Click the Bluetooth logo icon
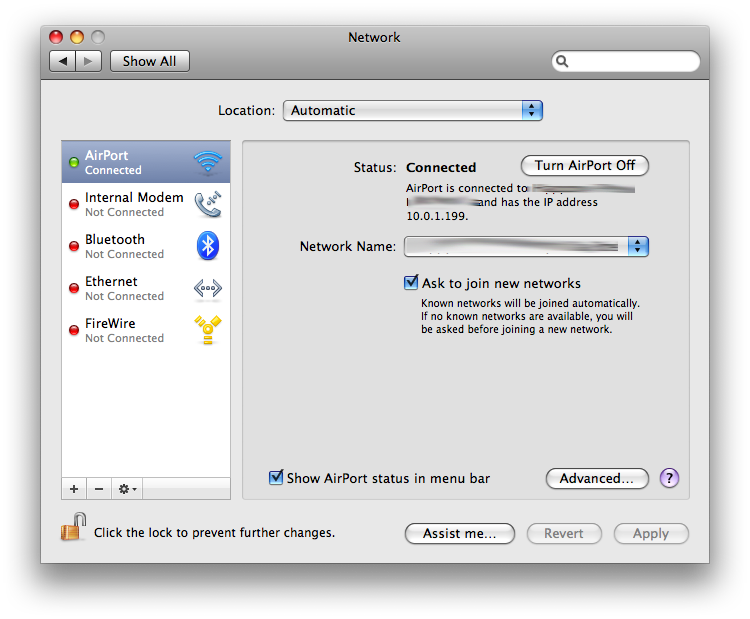Screen dimensions: 750x619 (208, 246)
